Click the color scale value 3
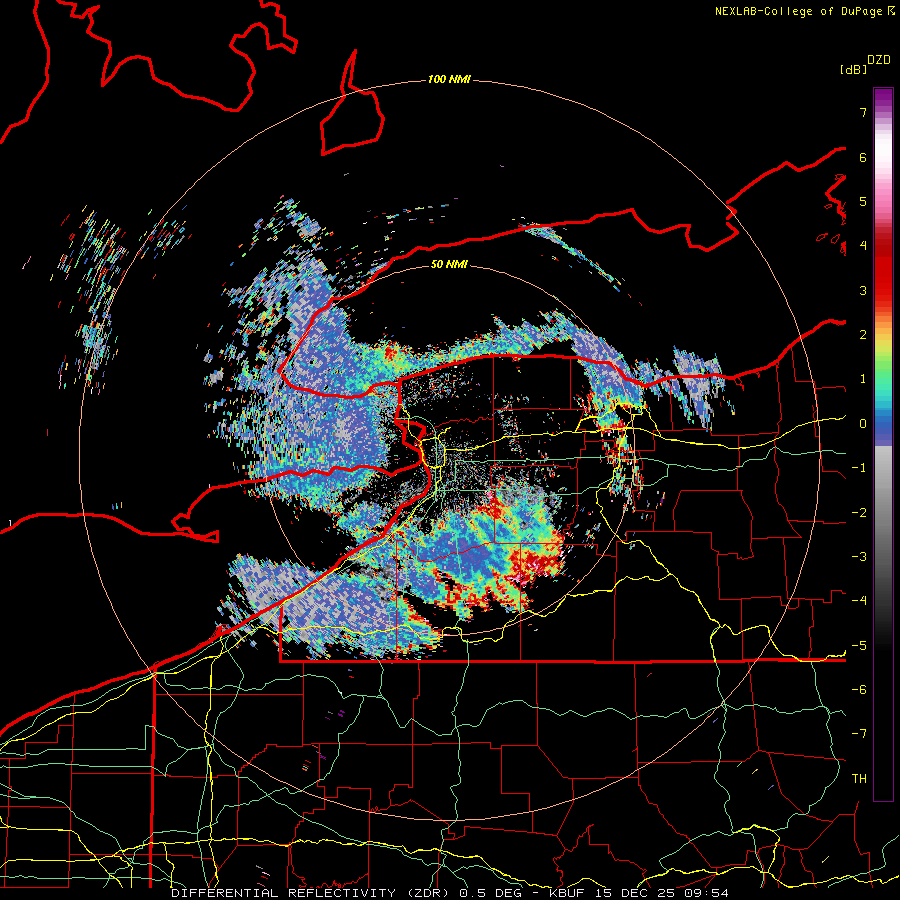900x900 pixels. [x=863, y=290]
